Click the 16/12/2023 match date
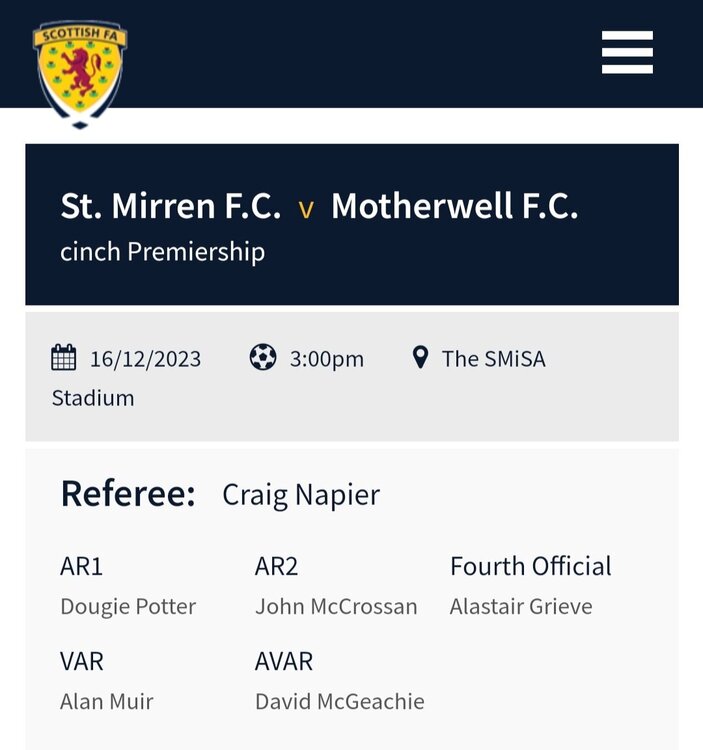The image size is (703, 750). [145, 359]
